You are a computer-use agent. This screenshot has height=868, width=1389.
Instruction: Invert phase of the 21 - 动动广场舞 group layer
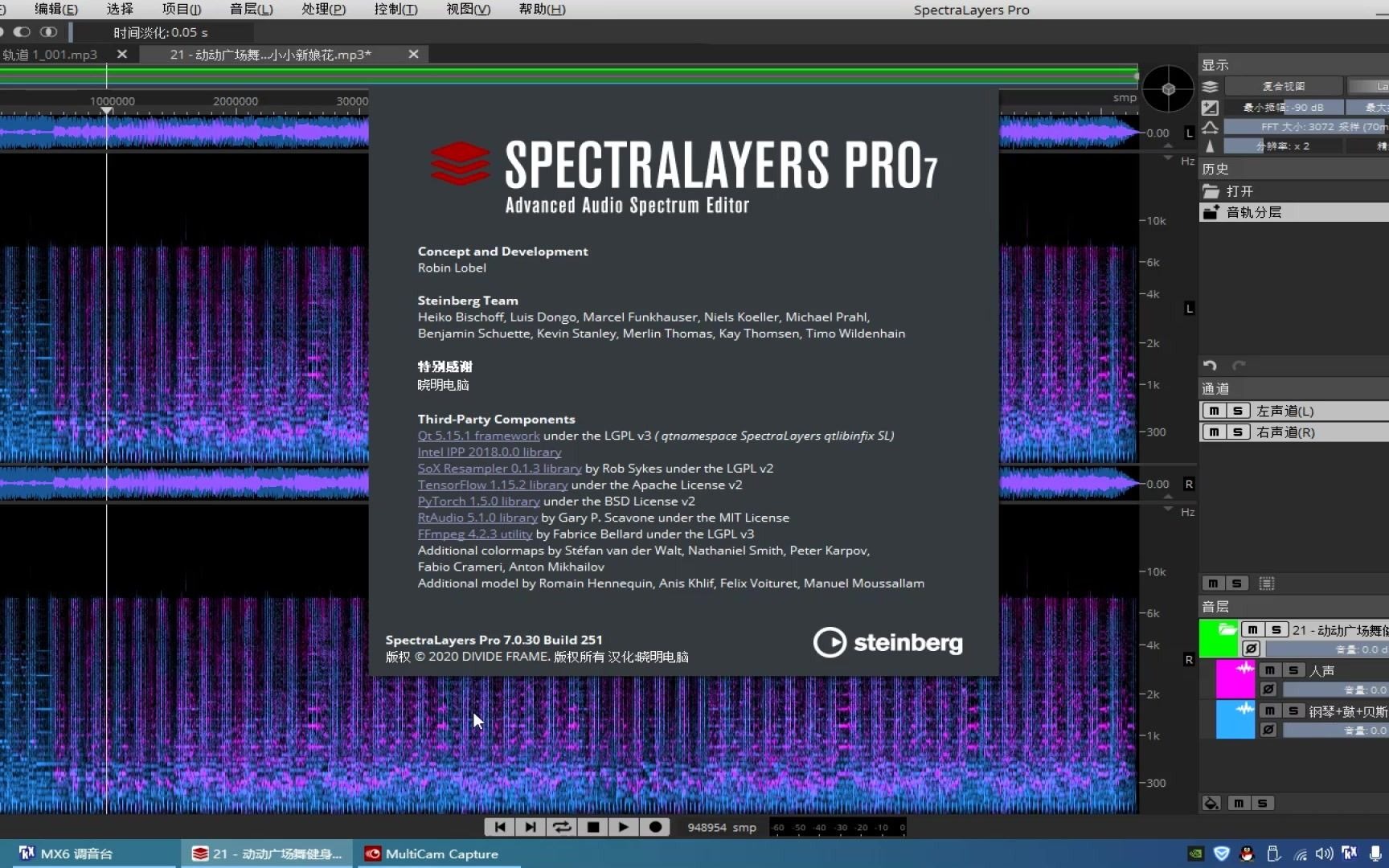pos(1252,649)
